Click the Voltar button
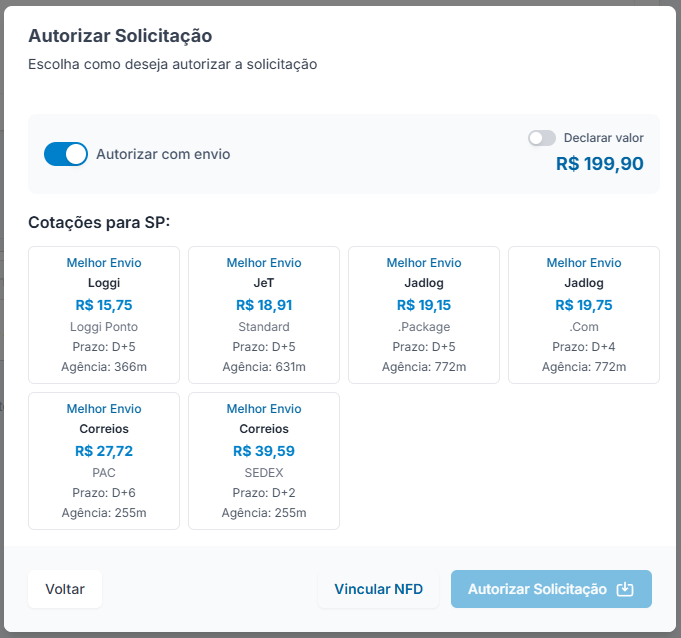 65,589
